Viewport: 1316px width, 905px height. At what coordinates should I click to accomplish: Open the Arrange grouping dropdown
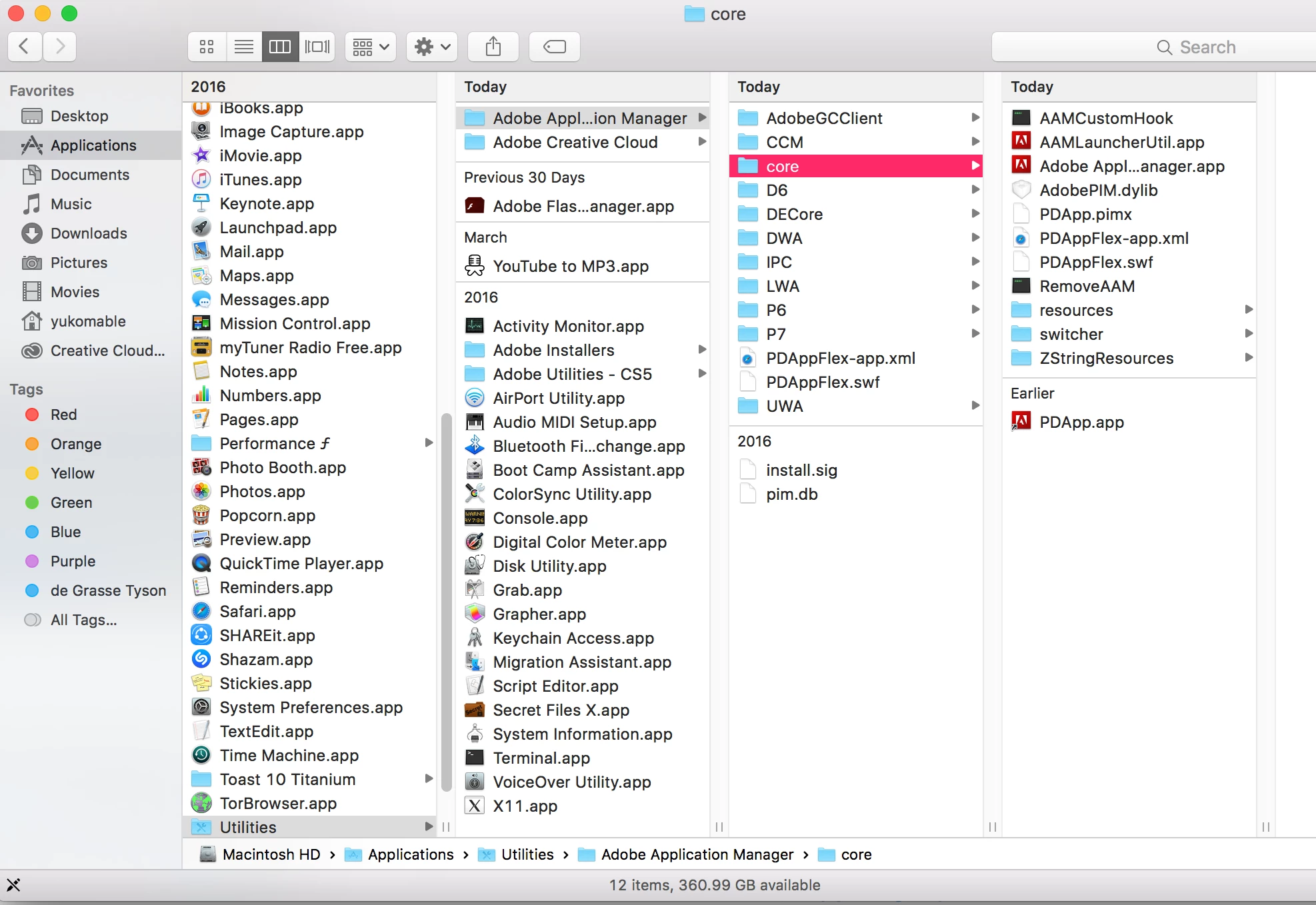371,47
